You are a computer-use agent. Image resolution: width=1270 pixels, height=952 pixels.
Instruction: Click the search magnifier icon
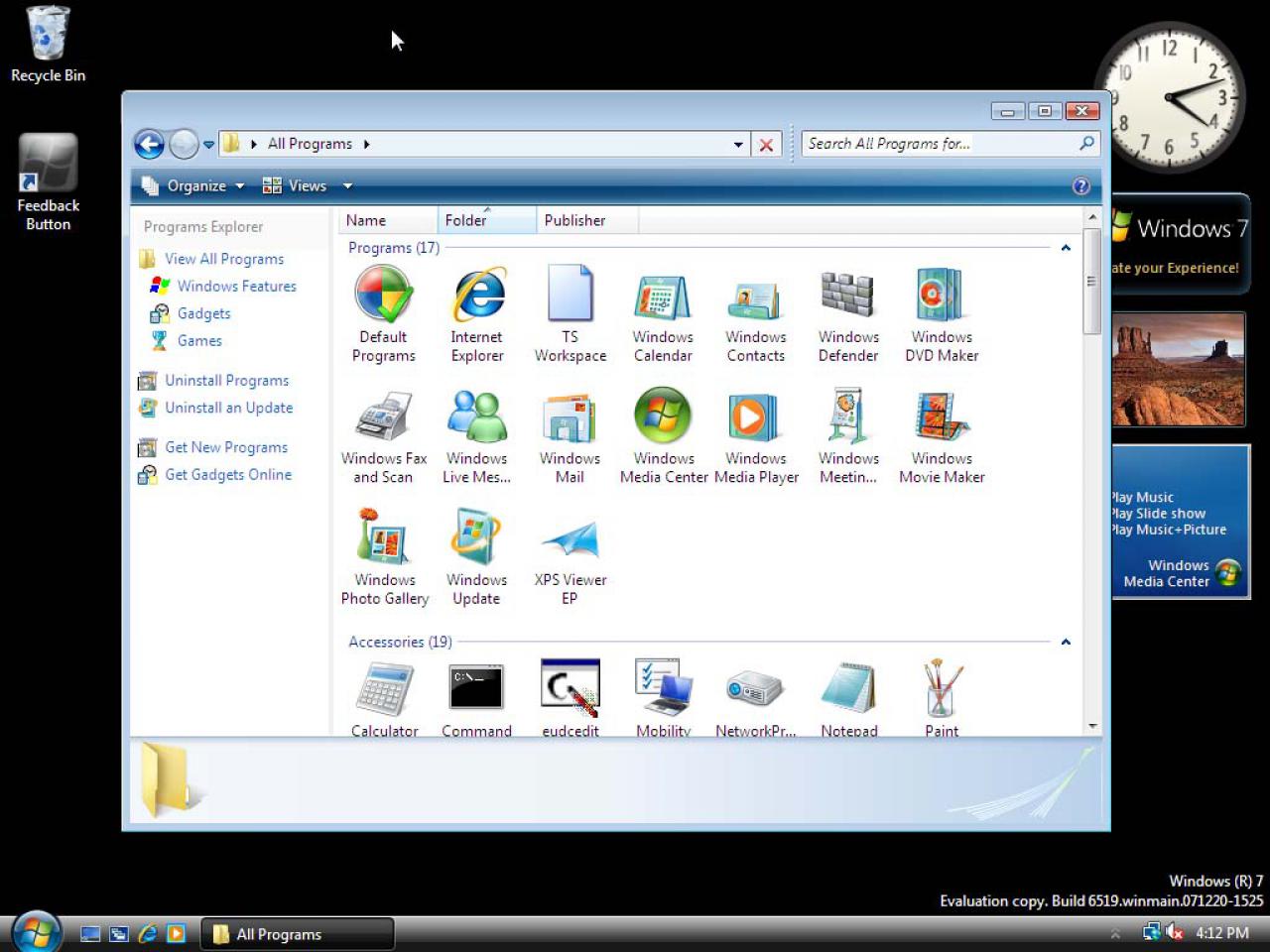pyautogui.click(x=1086, y=144)
